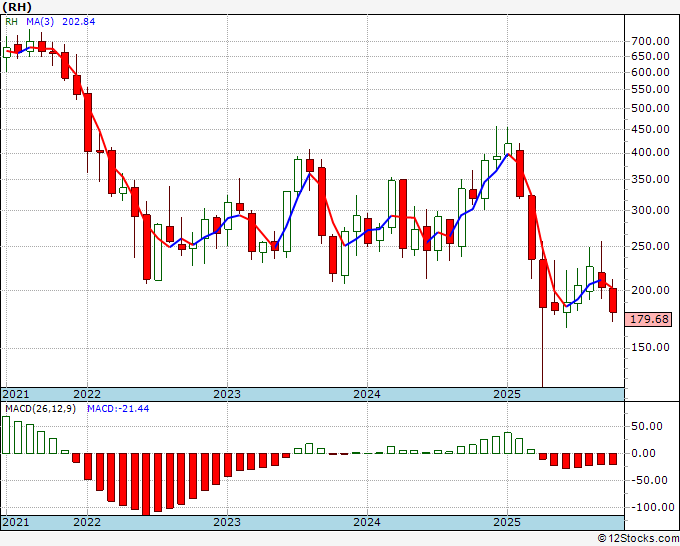The height and width of the screenshot is (546, 680).
Task: Select the green RH legend label
Action: (11, 22)
